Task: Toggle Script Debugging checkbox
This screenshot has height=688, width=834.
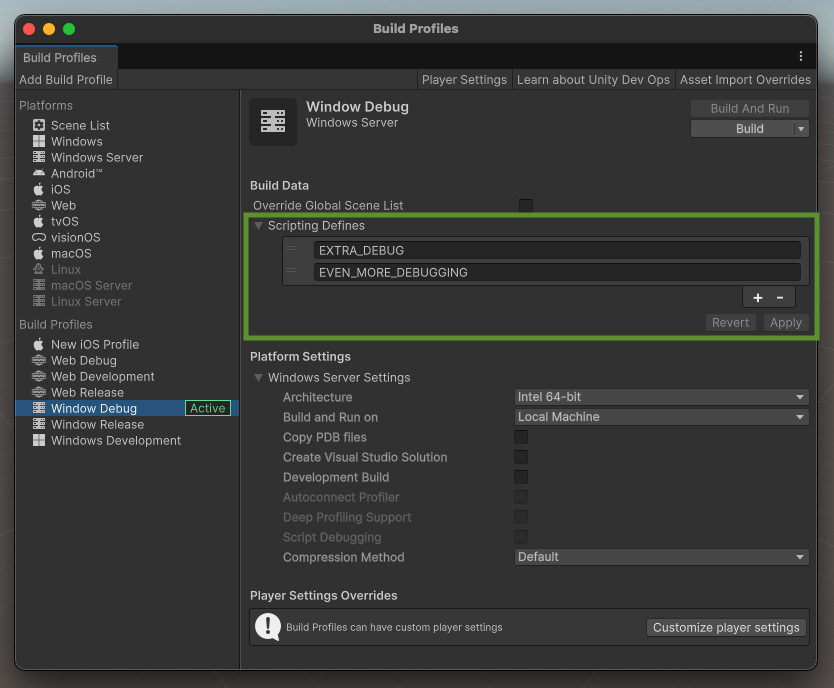Action: [521, 537]
